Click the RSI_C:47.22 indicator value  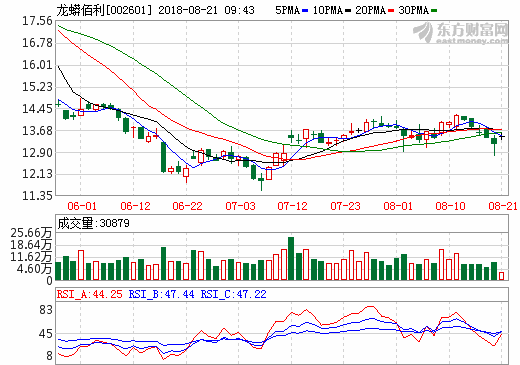[x=234, y=294]
